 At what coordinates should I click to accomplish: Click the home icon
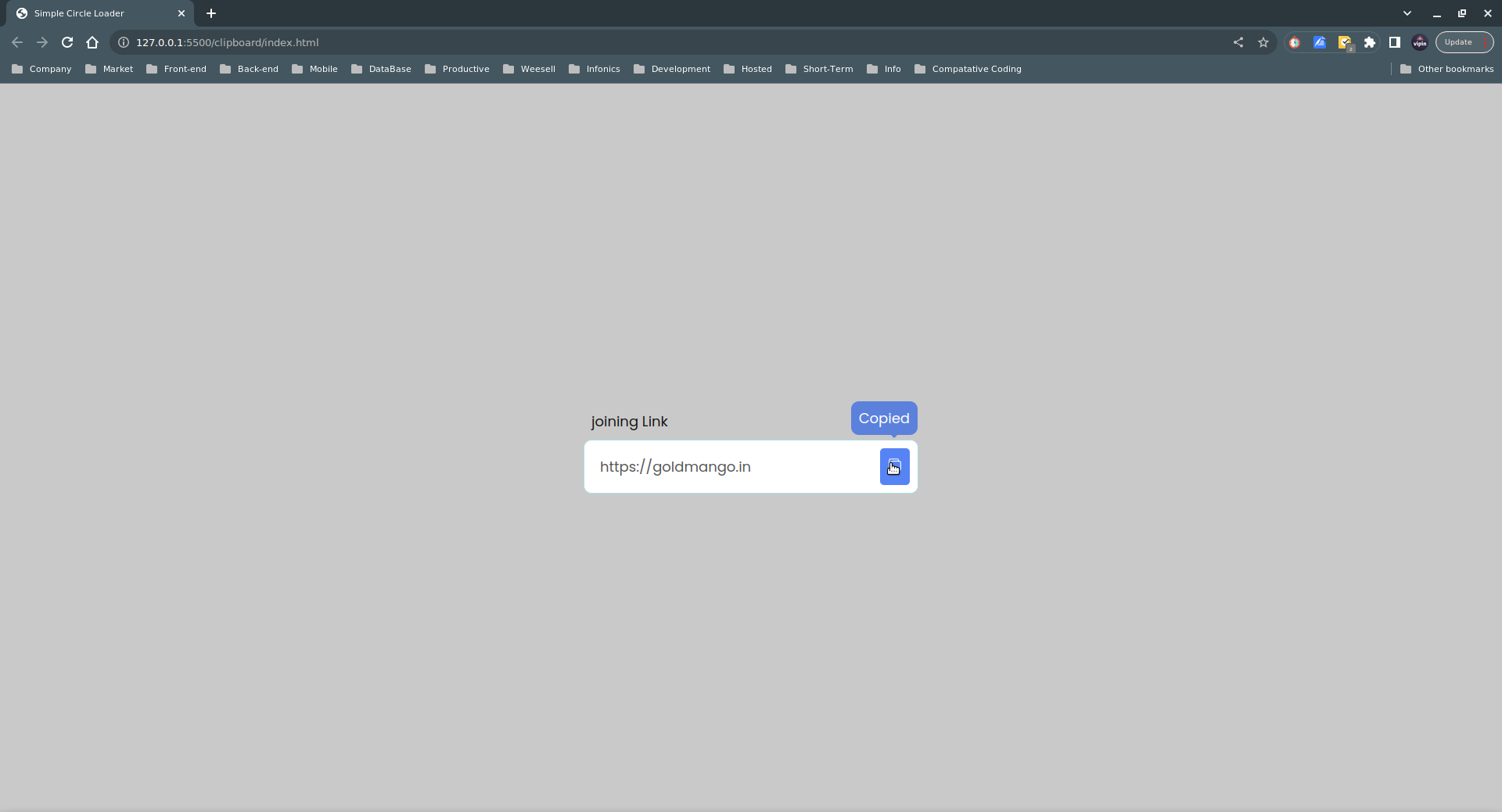coord(92,42)
